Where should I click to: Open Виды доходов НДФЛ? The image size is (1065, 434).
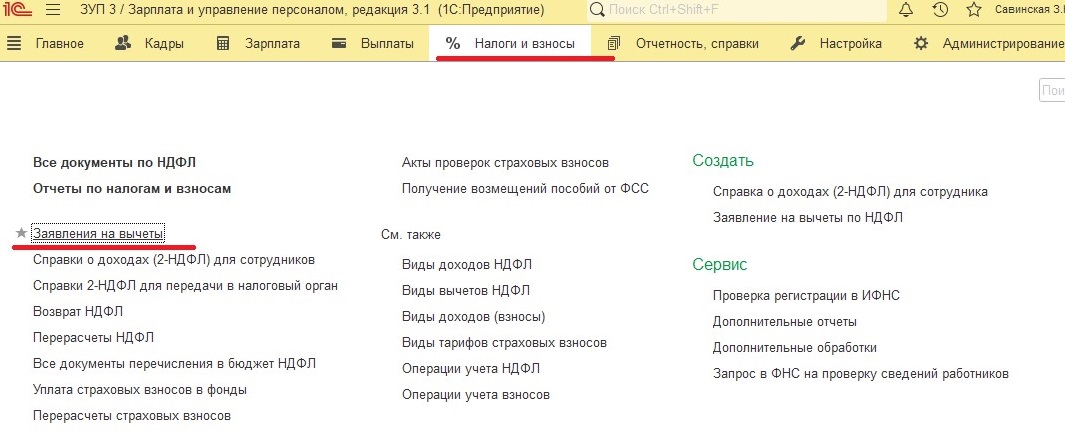tap(467, 265)
